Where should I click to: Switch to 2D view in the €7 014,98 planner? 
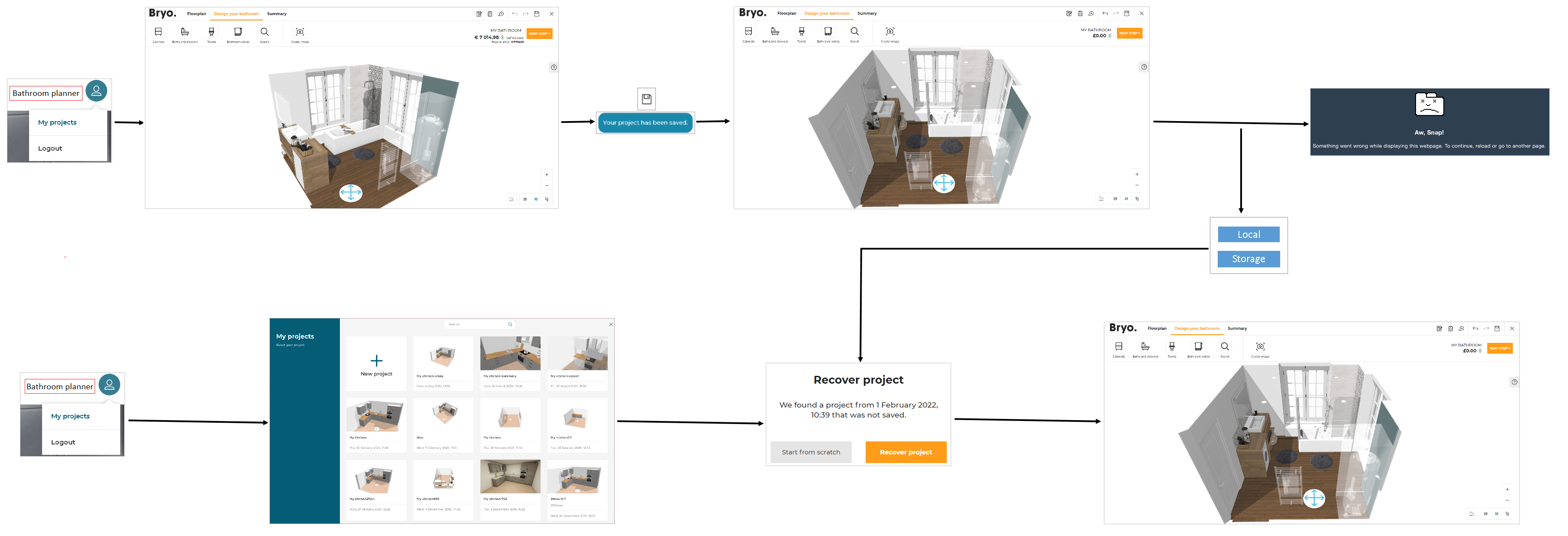coord(525,199)
